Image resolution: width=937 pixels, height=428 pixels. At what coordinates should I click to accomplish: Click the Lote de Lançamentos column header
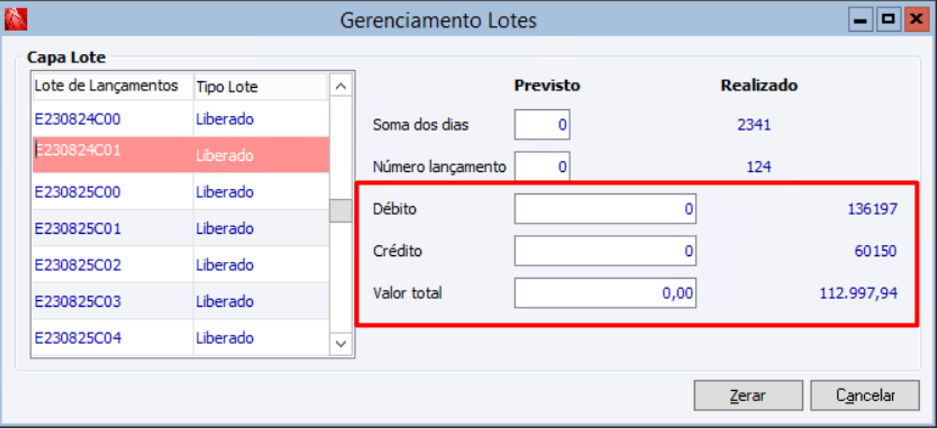[x=107, y=86]
